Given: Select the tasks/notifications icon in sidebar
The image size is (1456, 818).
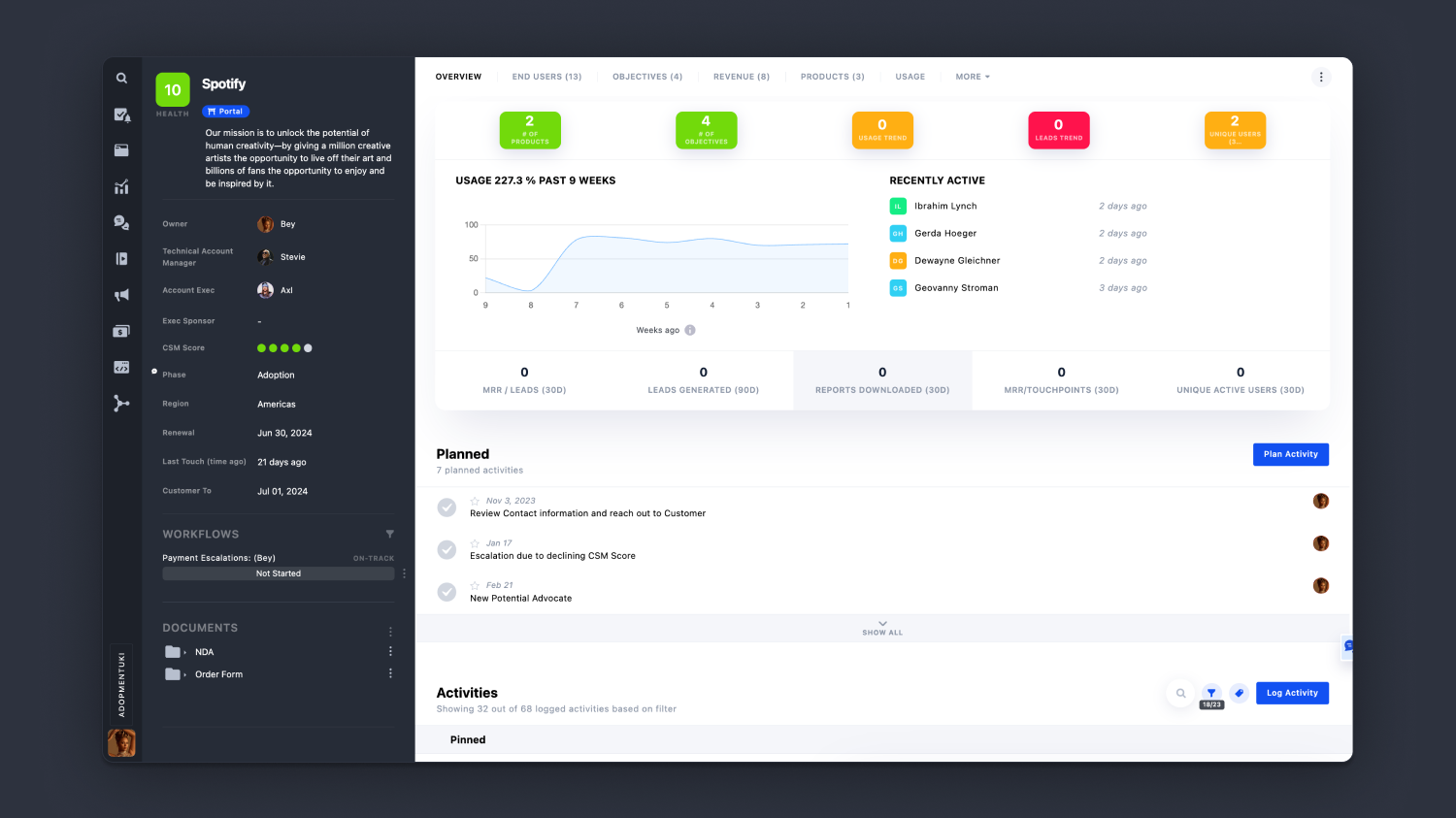Looking at the screenshot, I should point(121,115).
